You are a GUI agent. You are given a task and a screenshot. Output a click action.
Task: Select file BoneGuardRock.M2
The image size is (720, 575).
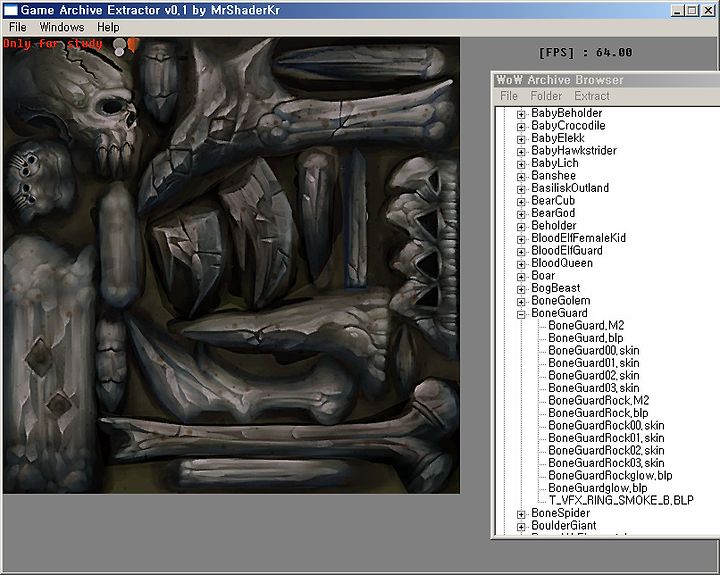[598, 400]
